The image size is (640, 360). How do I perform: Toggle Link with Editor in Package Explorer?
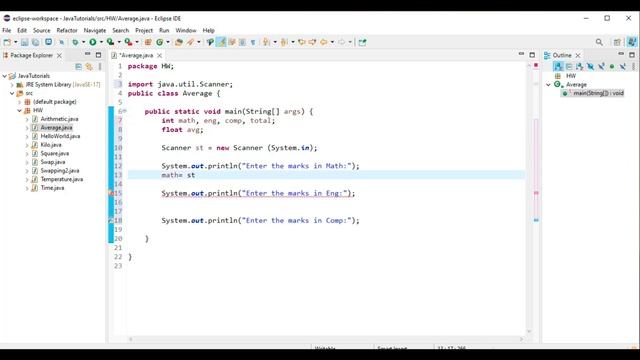pyautogui.click(x=89, y=67)
